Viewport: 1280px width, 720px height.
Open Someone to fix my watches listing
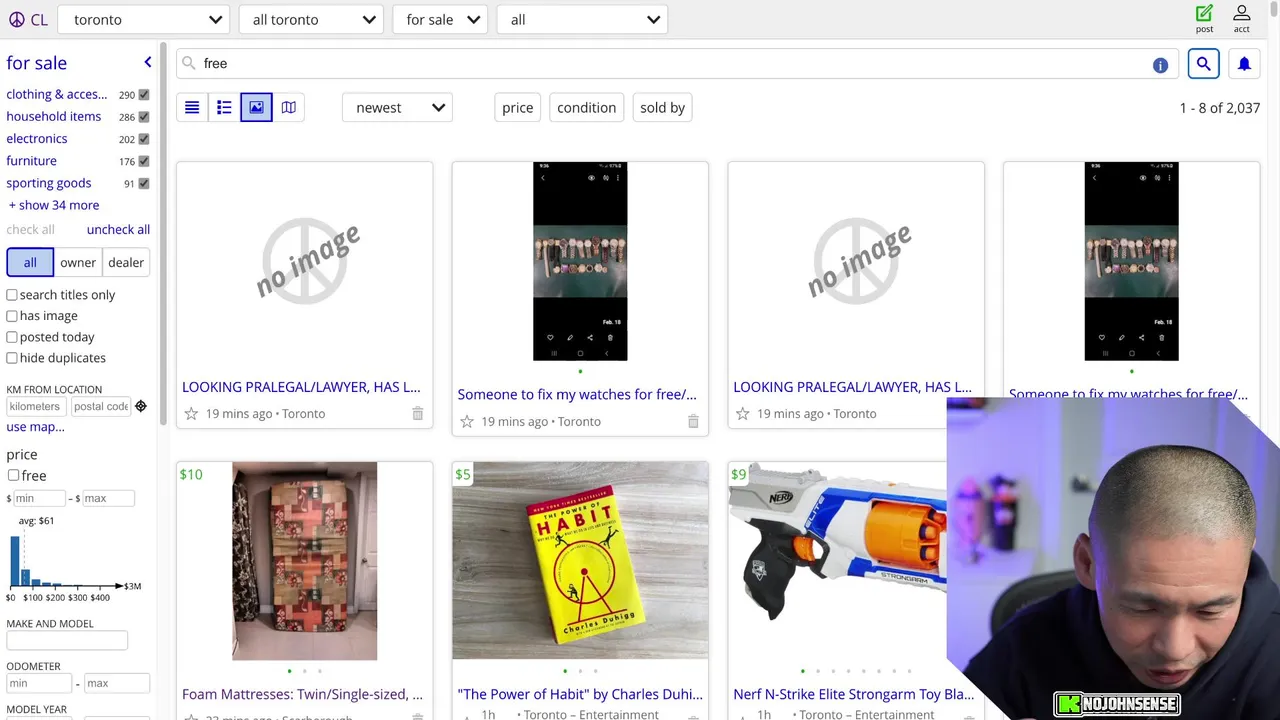point(577,394)
